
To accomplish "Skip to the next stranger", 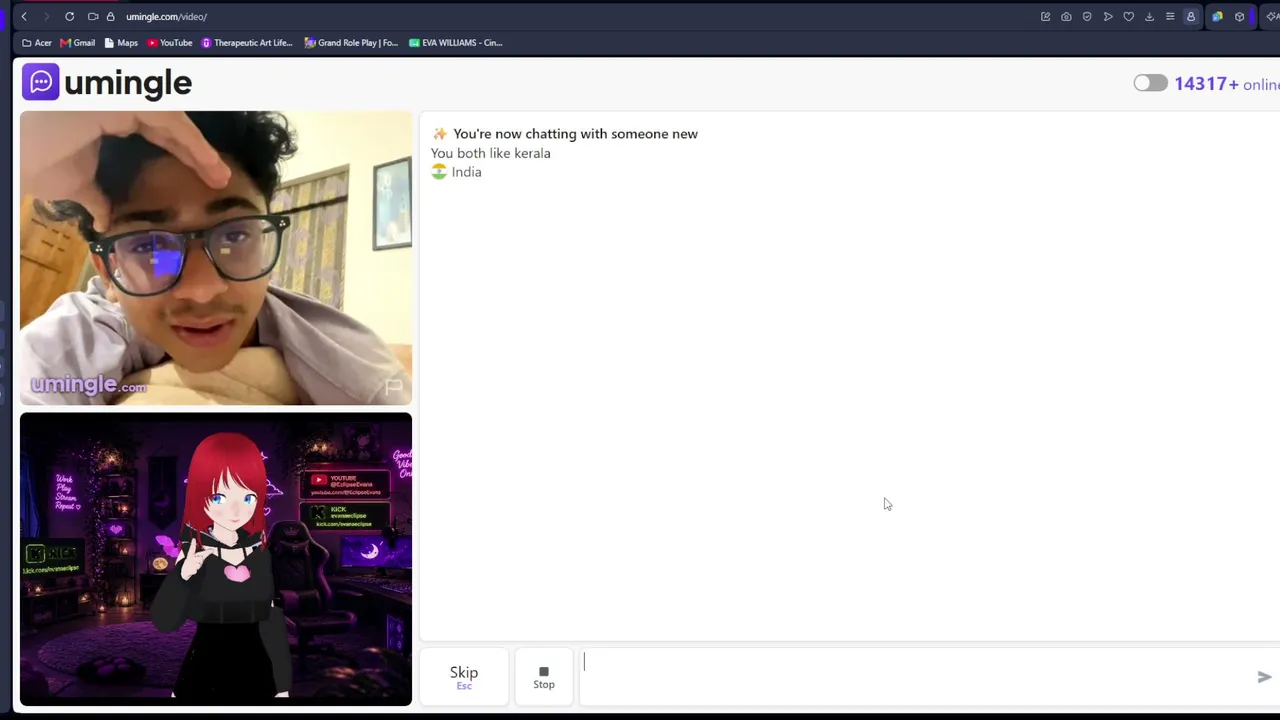I will pos(464,677).
